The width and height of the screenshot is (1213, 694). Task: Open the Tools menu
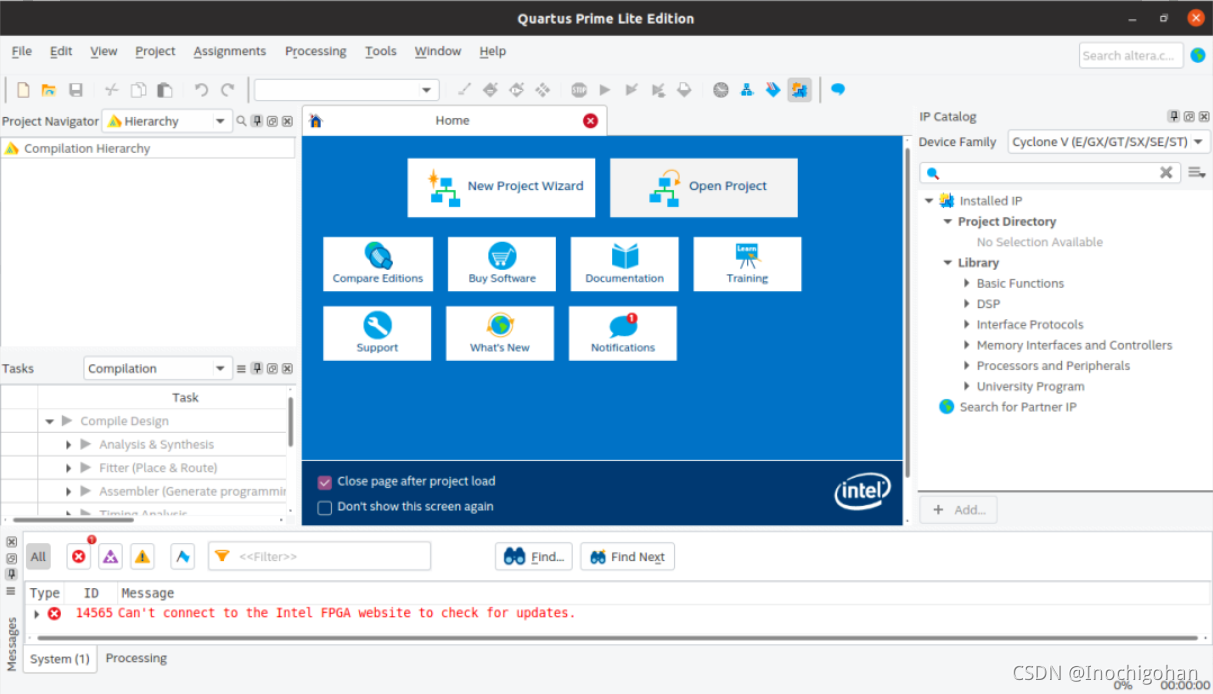[380, 51]
